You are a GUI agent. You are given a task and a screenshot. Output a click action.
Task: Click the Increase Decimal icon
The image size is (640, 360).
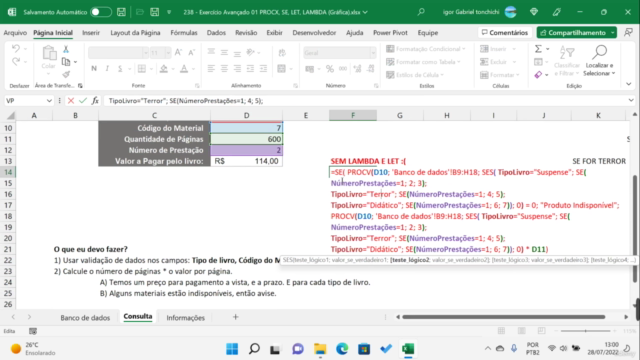[x=357, y=69]
